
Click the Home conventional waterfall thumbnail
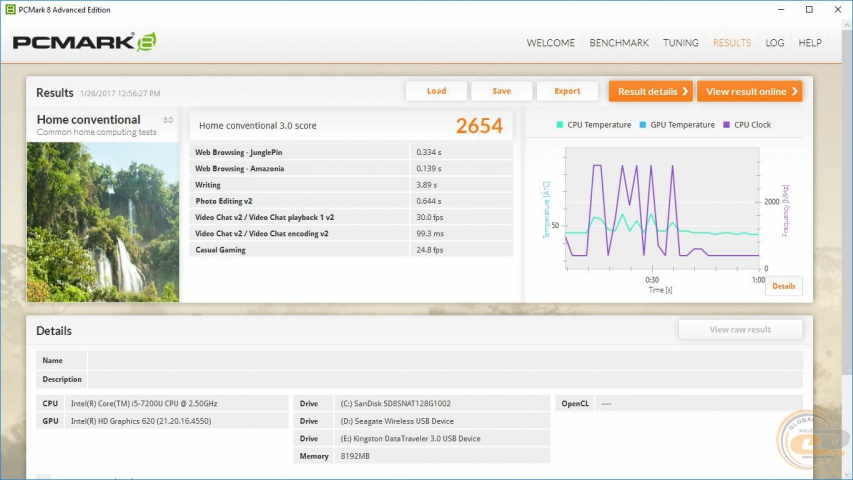(x=103, y=221)
